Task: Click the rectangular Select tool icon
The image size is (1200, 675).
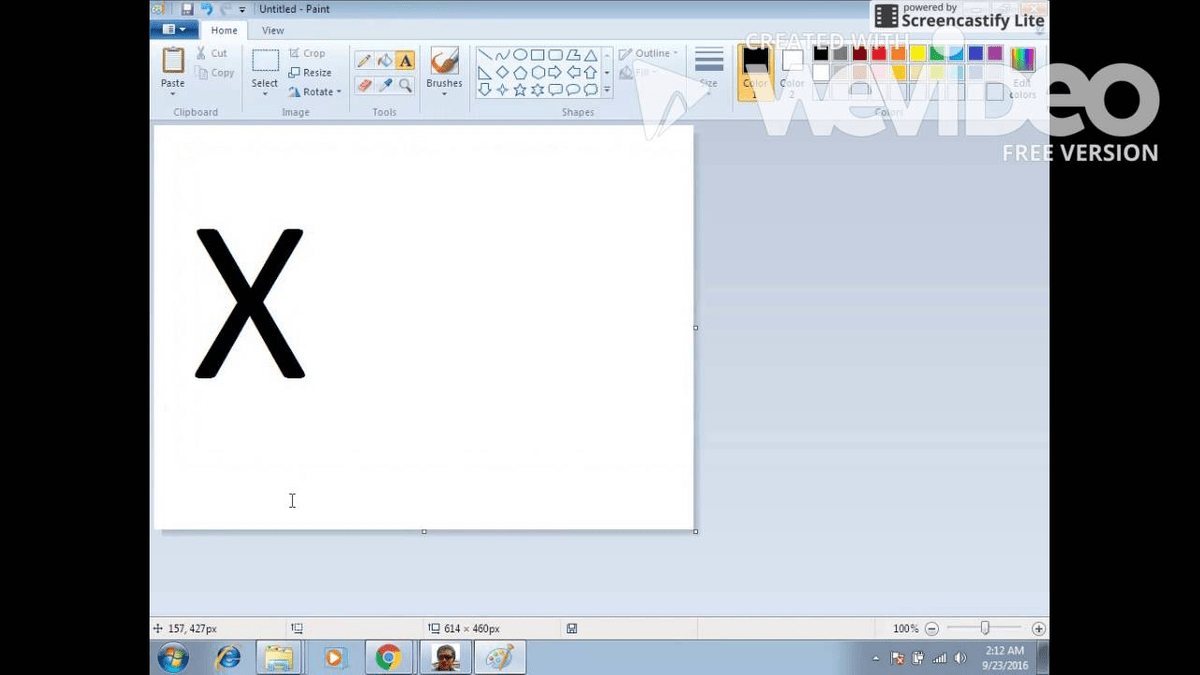Action: (x=265, y=61)
